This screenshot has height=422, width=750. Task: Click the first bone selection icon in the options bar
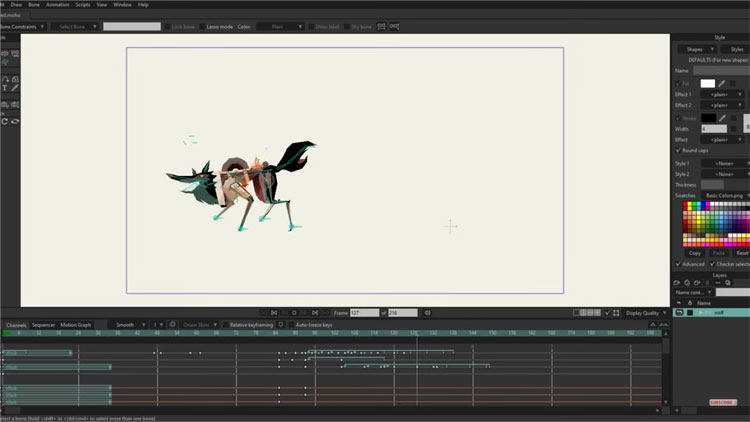pyautogui.click(x=381, y=27)
